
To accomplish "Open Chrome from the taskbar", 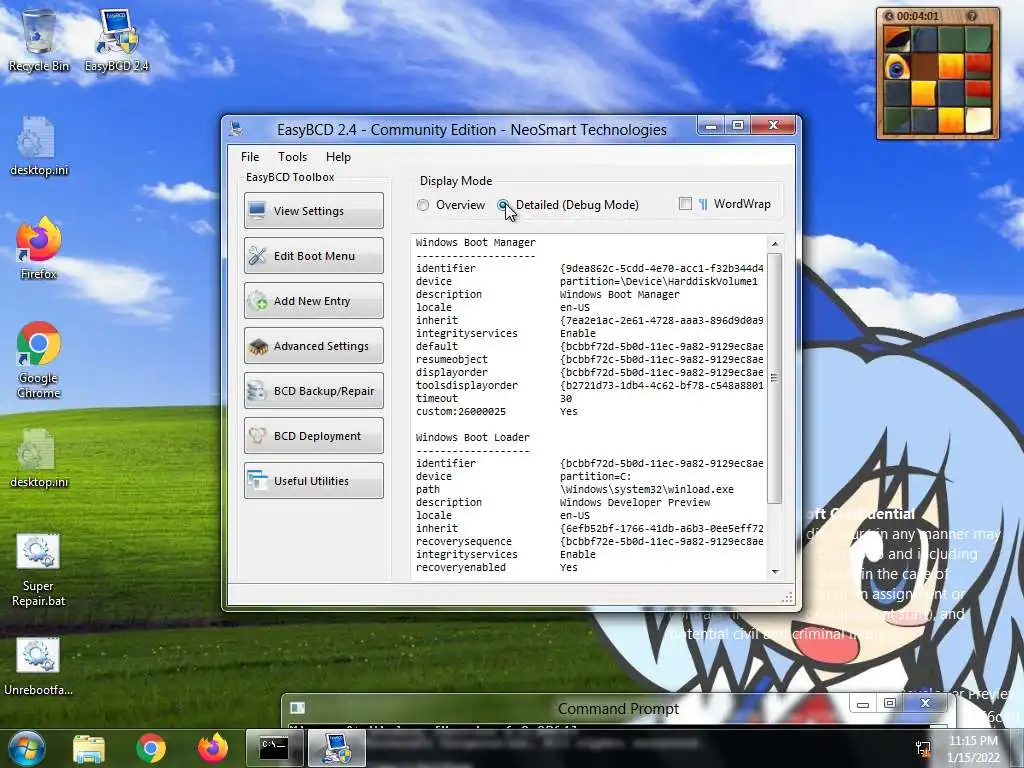I will tap(151, 748).
